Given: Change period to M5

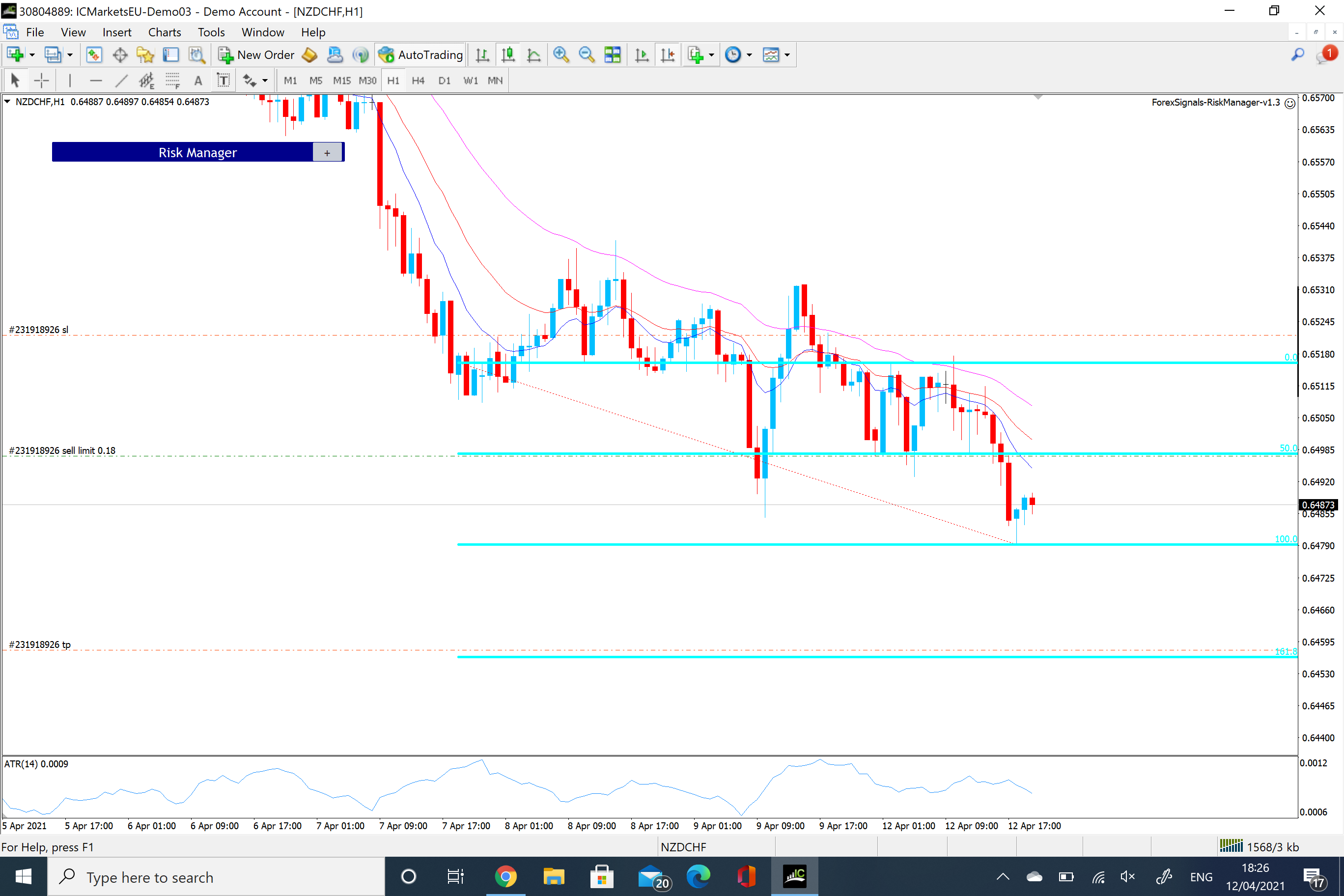Looking at the screenshot, I should coord(316,81).
